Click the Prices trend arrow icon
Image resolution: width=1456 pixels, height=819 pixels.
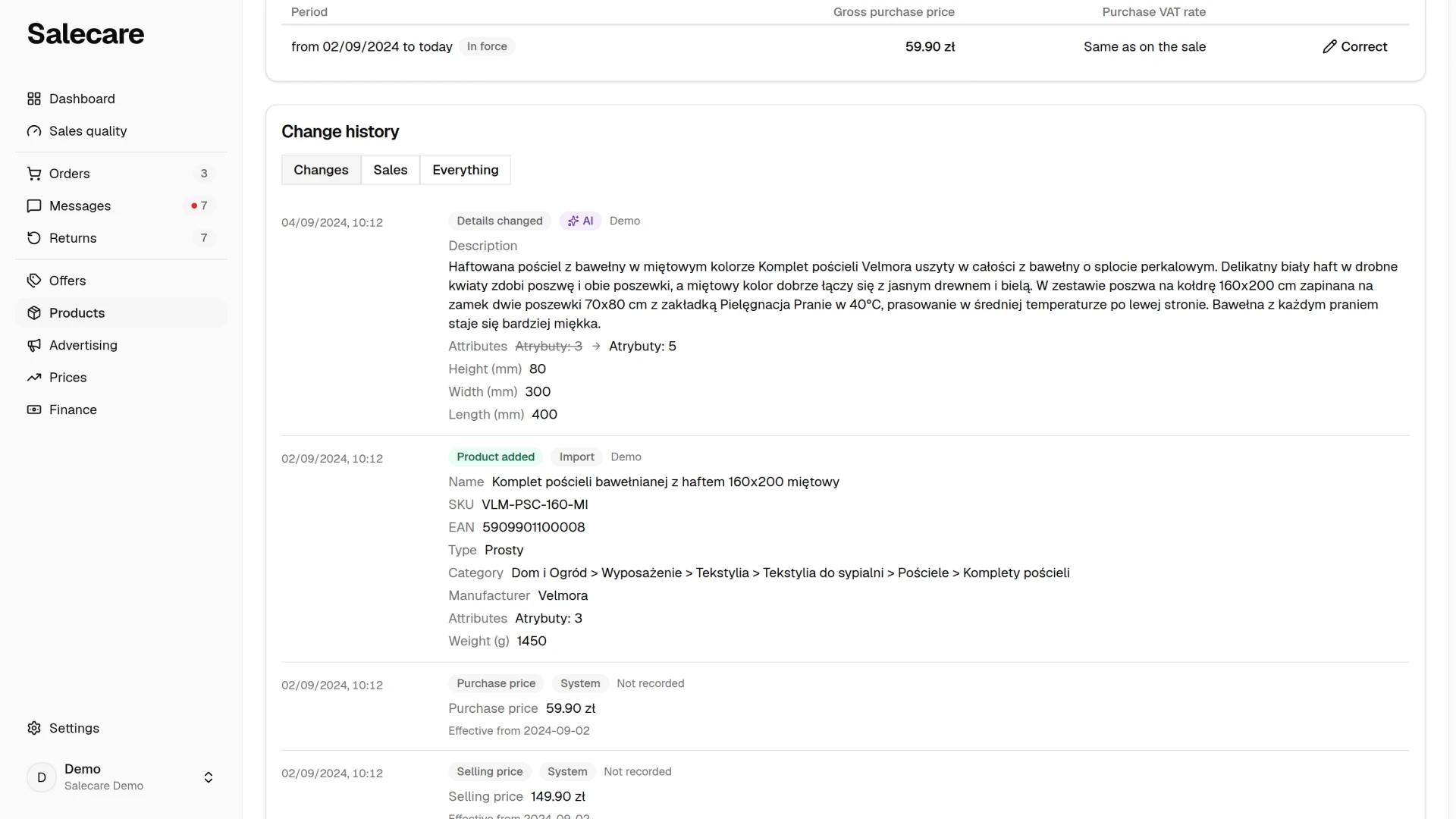click(x=34, y=378)
